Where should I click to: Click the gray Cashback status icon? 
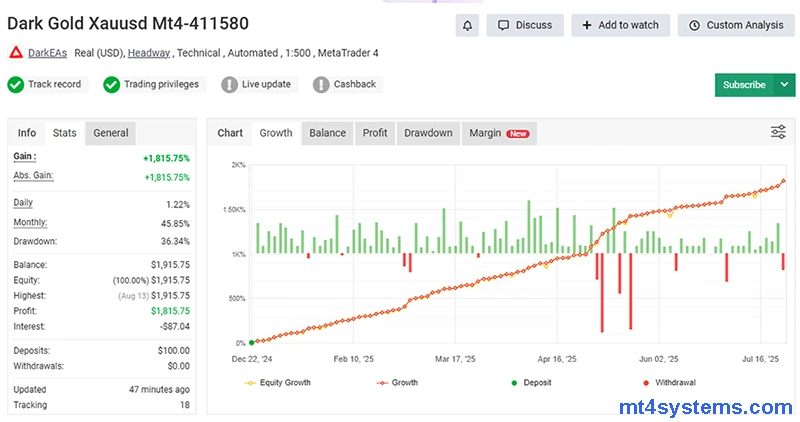(321, 85)
